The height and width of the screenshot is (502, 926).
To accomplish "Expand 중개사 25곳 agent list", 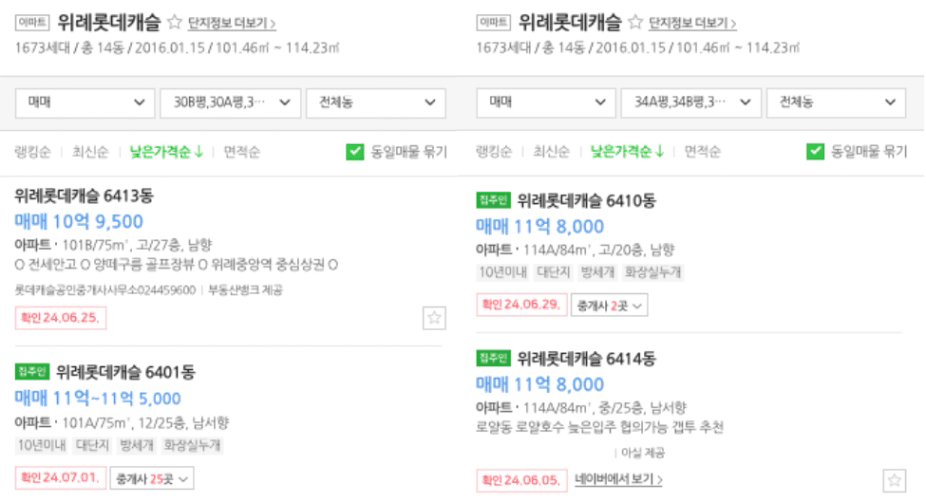I will click(152, 478).
